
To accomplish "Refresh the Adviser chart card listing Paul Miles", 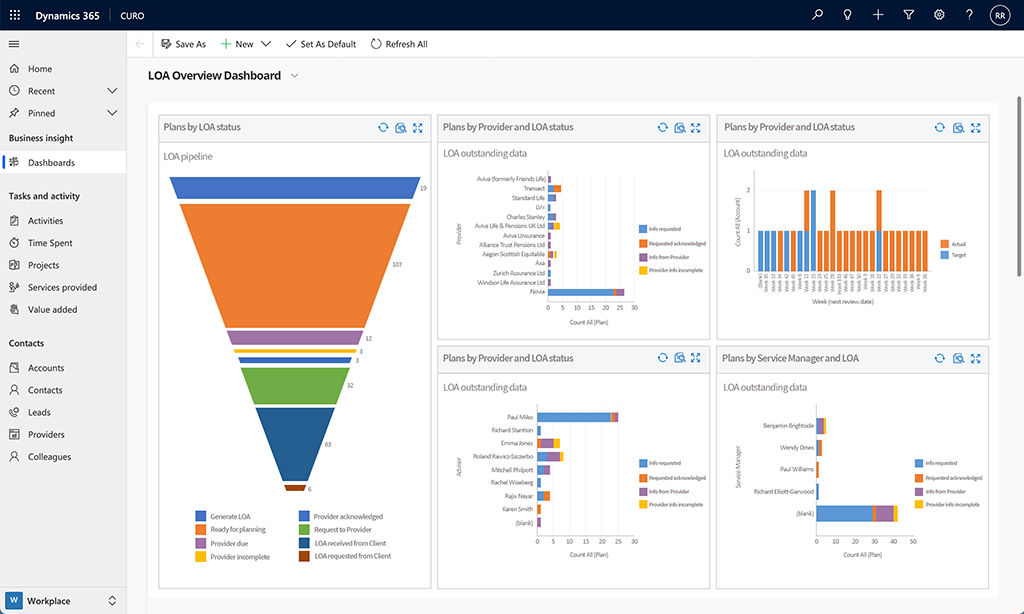I will pos(663,358).
